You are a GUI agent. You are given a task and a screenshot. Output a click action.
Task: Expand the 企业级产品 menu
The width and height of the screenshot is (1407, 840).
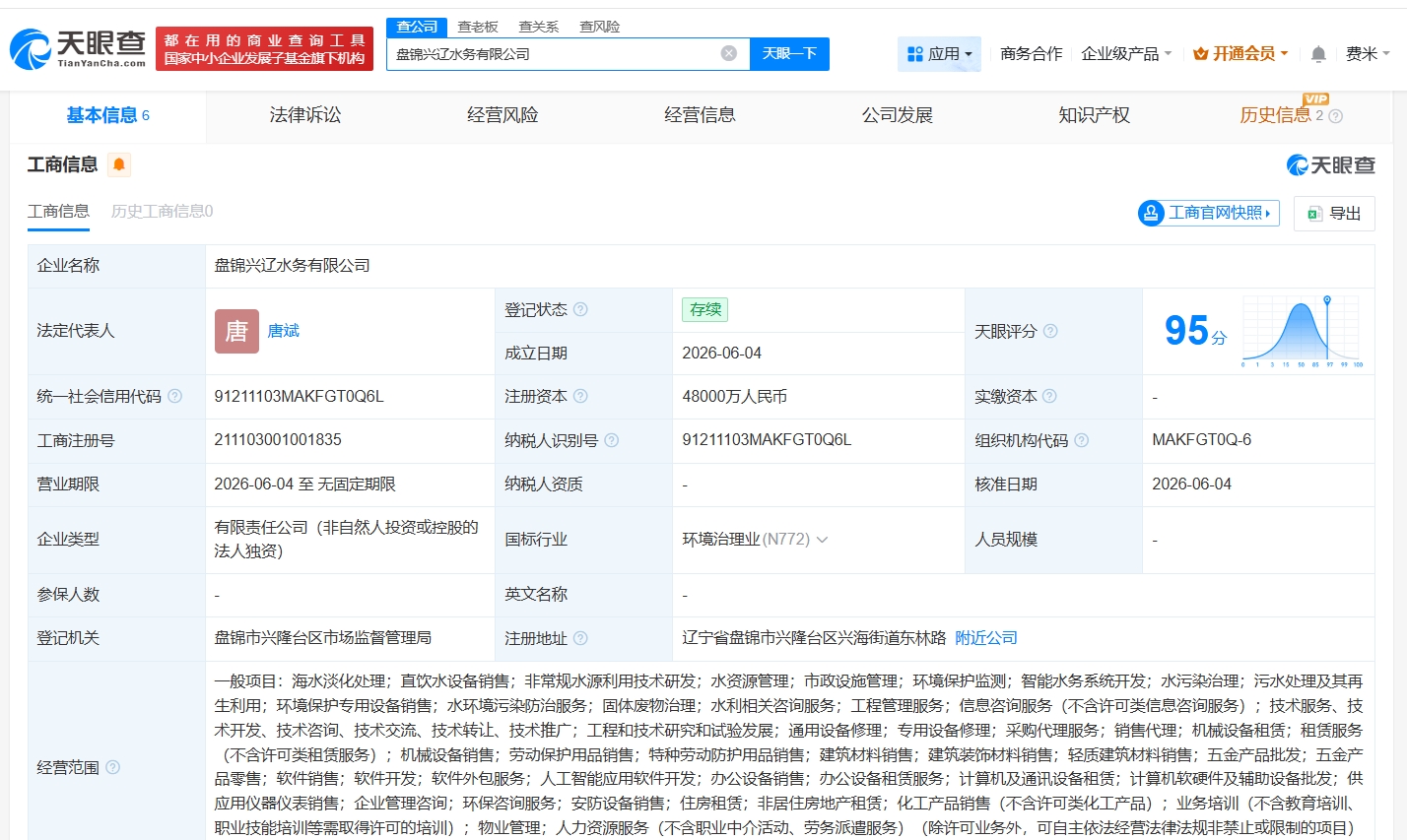1126,54
